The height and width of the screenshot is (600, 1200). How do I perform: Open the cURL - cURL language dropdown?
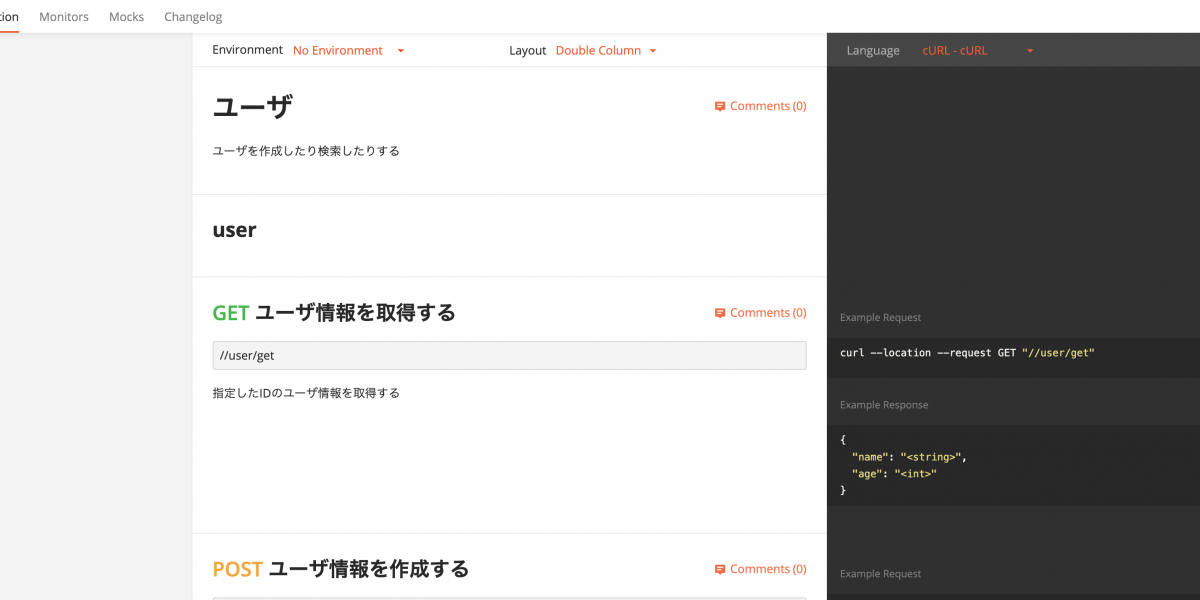(955, 50)
